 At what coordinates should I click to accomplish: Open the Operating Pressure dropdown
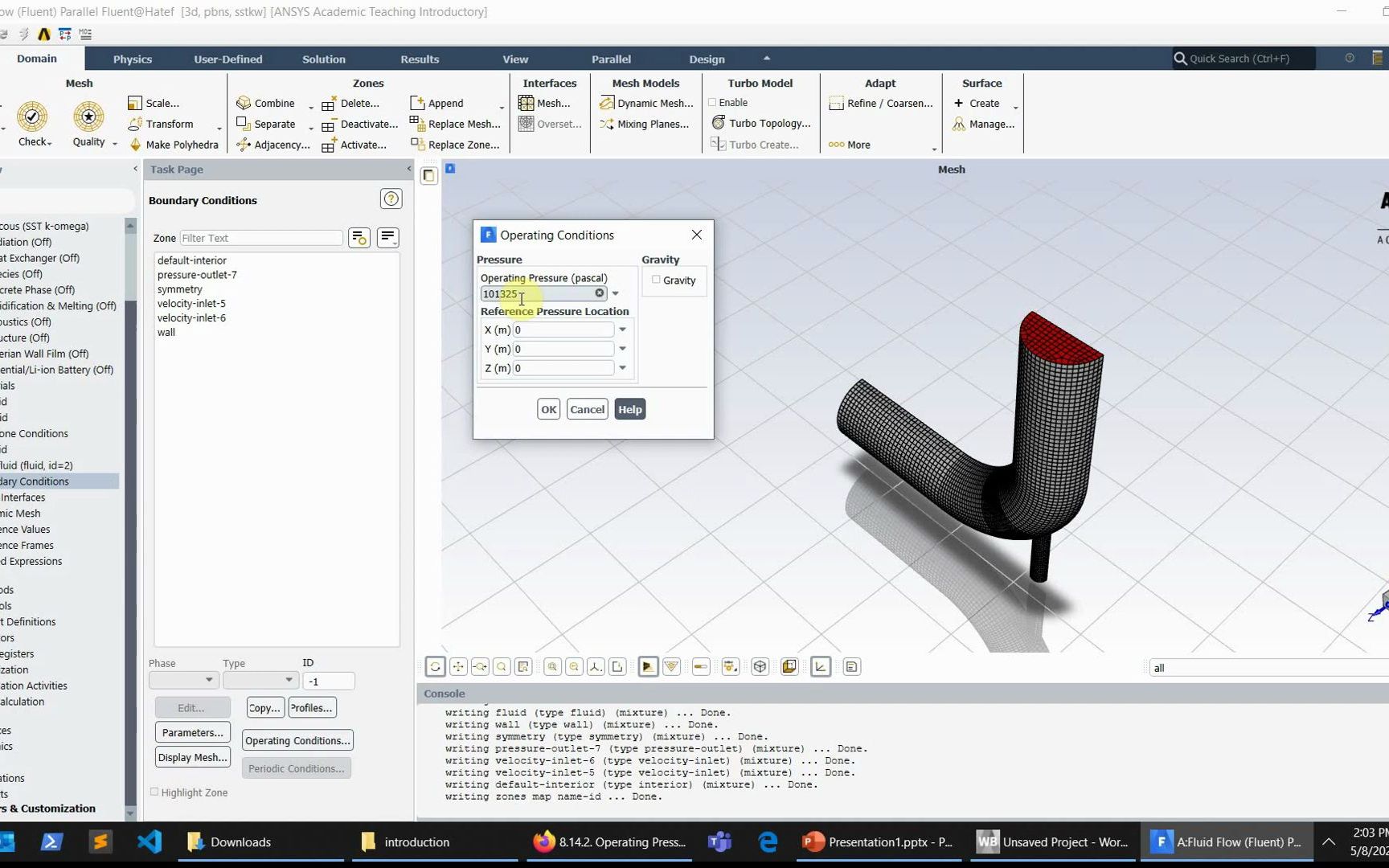point(615,293)
